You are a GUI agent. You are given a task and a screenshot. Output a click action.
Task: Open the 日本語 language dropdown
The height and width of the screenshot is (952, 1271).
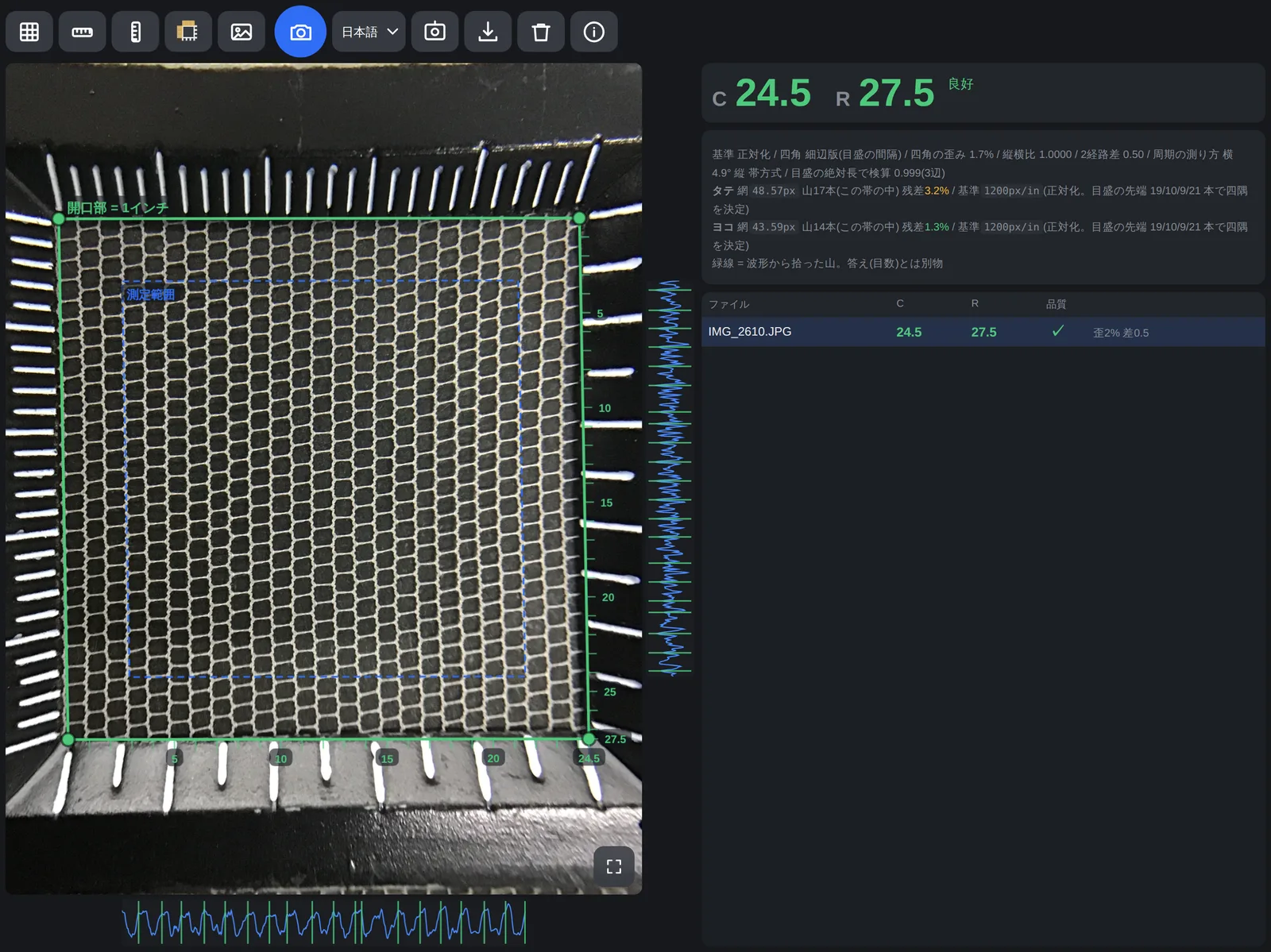pyautogui.click(x=369, y=32)
